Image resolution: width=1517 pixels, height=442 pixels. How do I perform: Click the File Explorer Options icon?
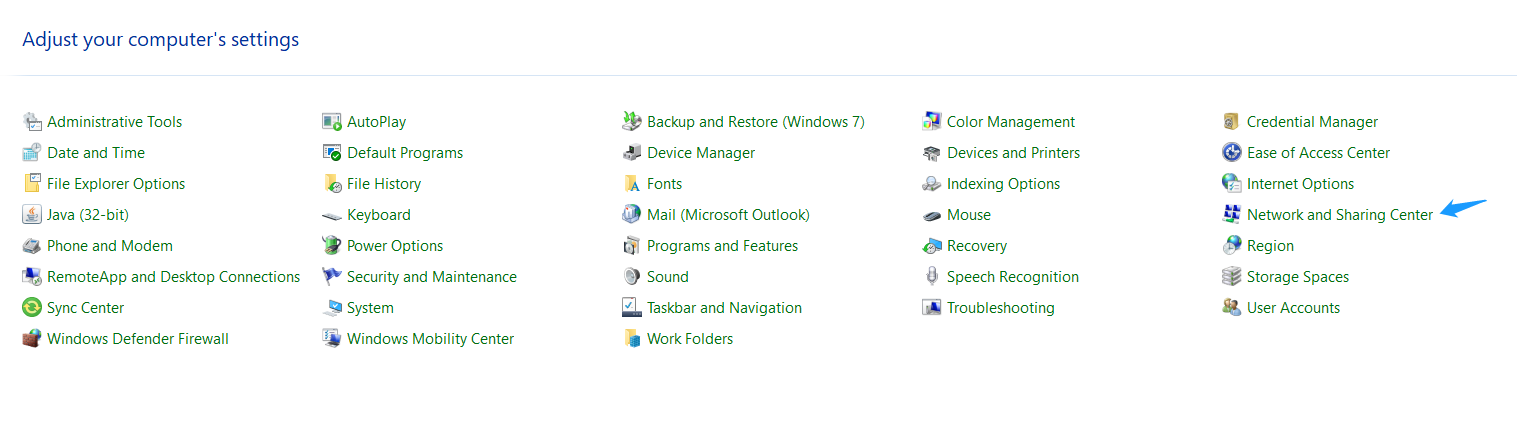[31, 184]
